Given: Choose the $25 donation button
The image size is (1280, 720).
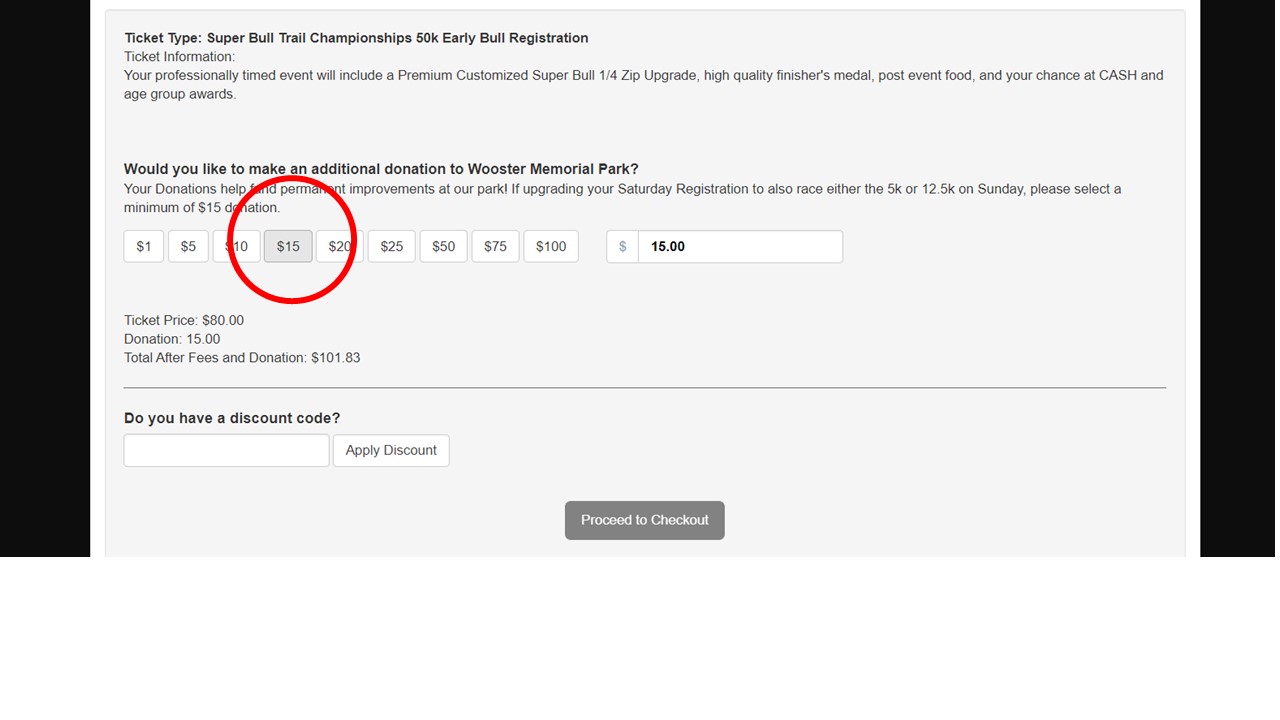Looking at the screenshot, I should click(391, 247).
